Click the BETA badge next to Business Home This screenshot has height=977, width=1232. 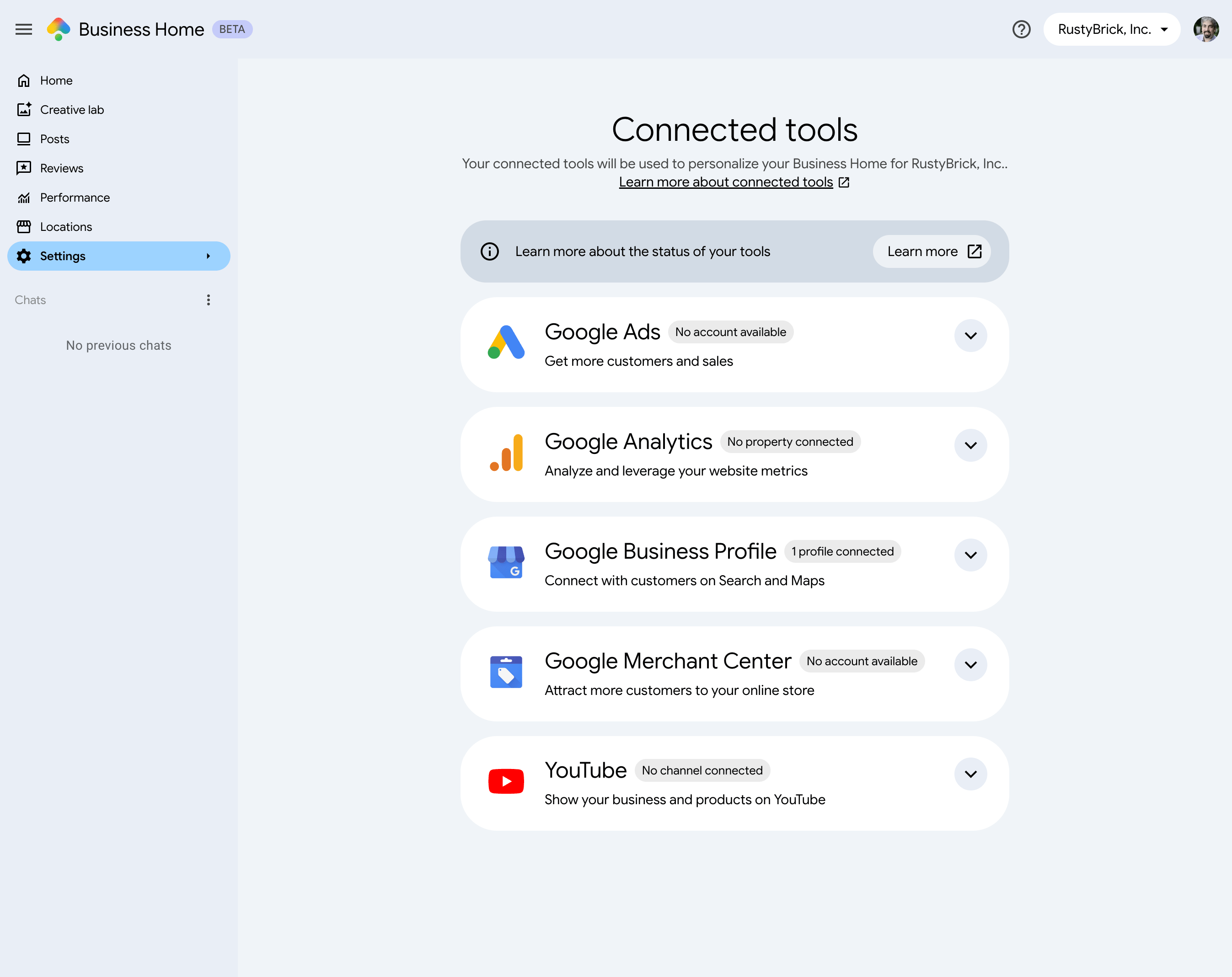232,29
